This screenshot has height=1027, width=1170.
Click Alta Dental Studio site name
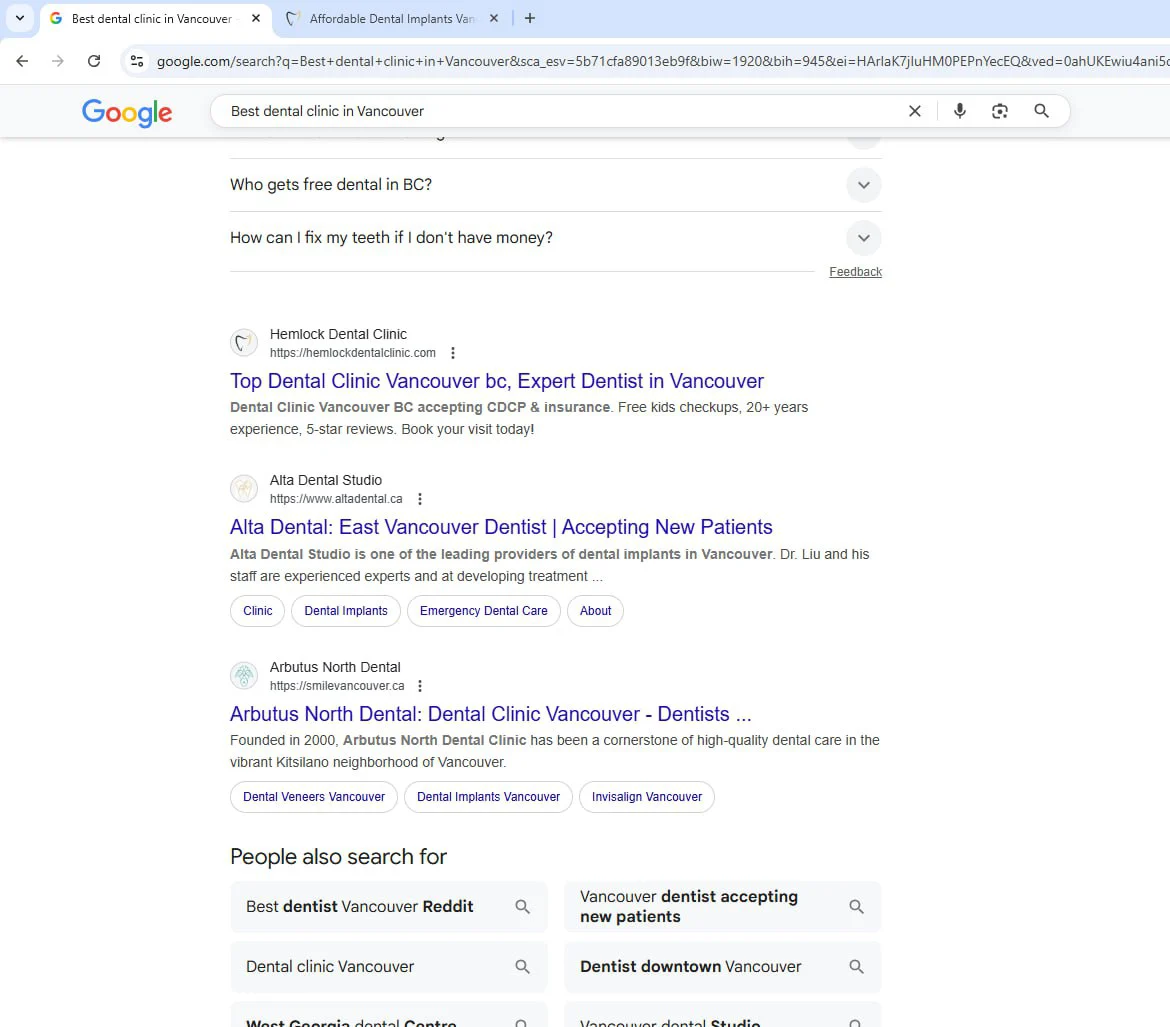(325, 480)
